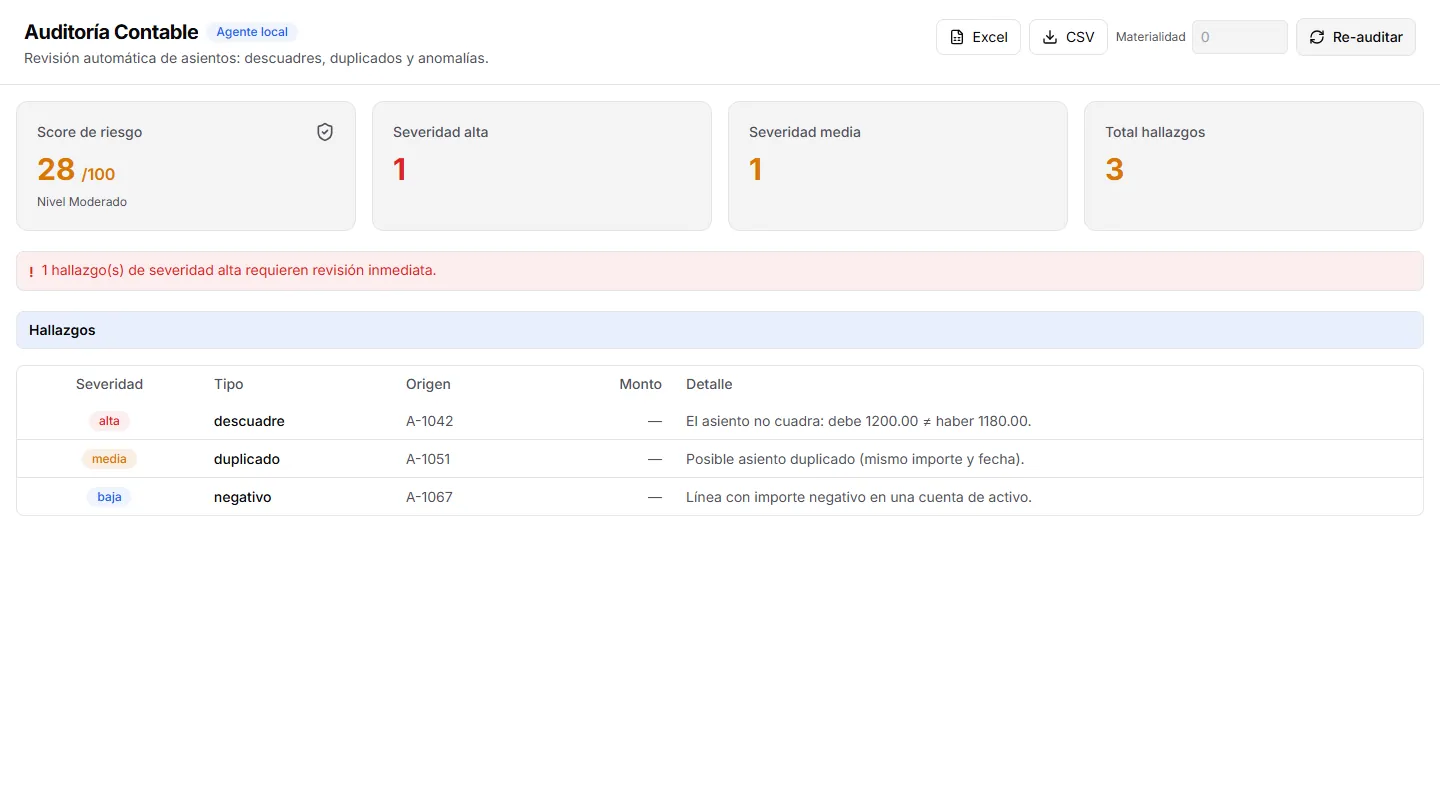
Task: Click the Tipo column header
Action: pos(228,384)
